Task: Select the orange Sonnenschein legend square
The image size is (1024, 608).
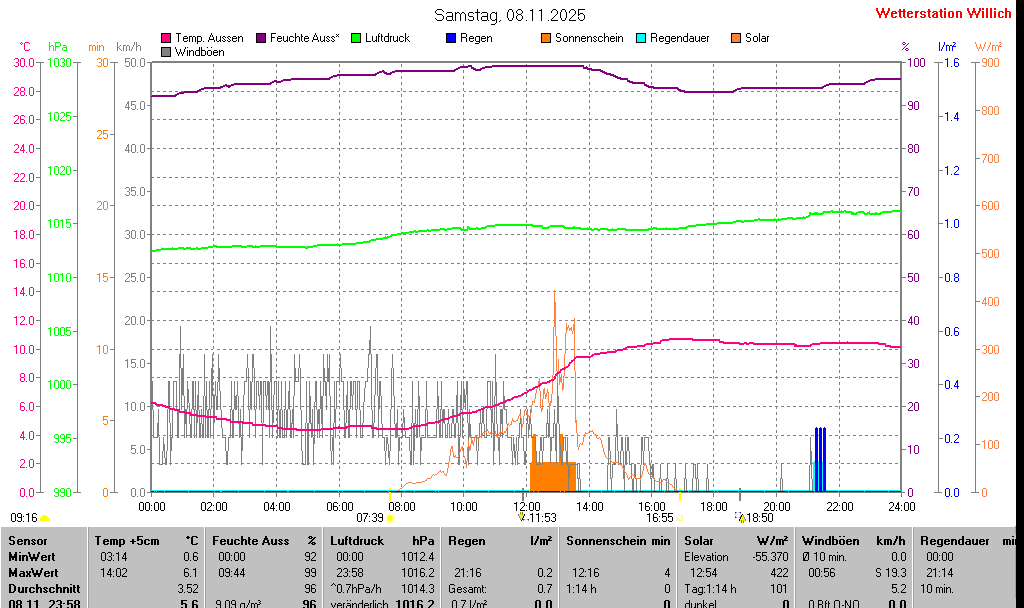Action: 546,38
